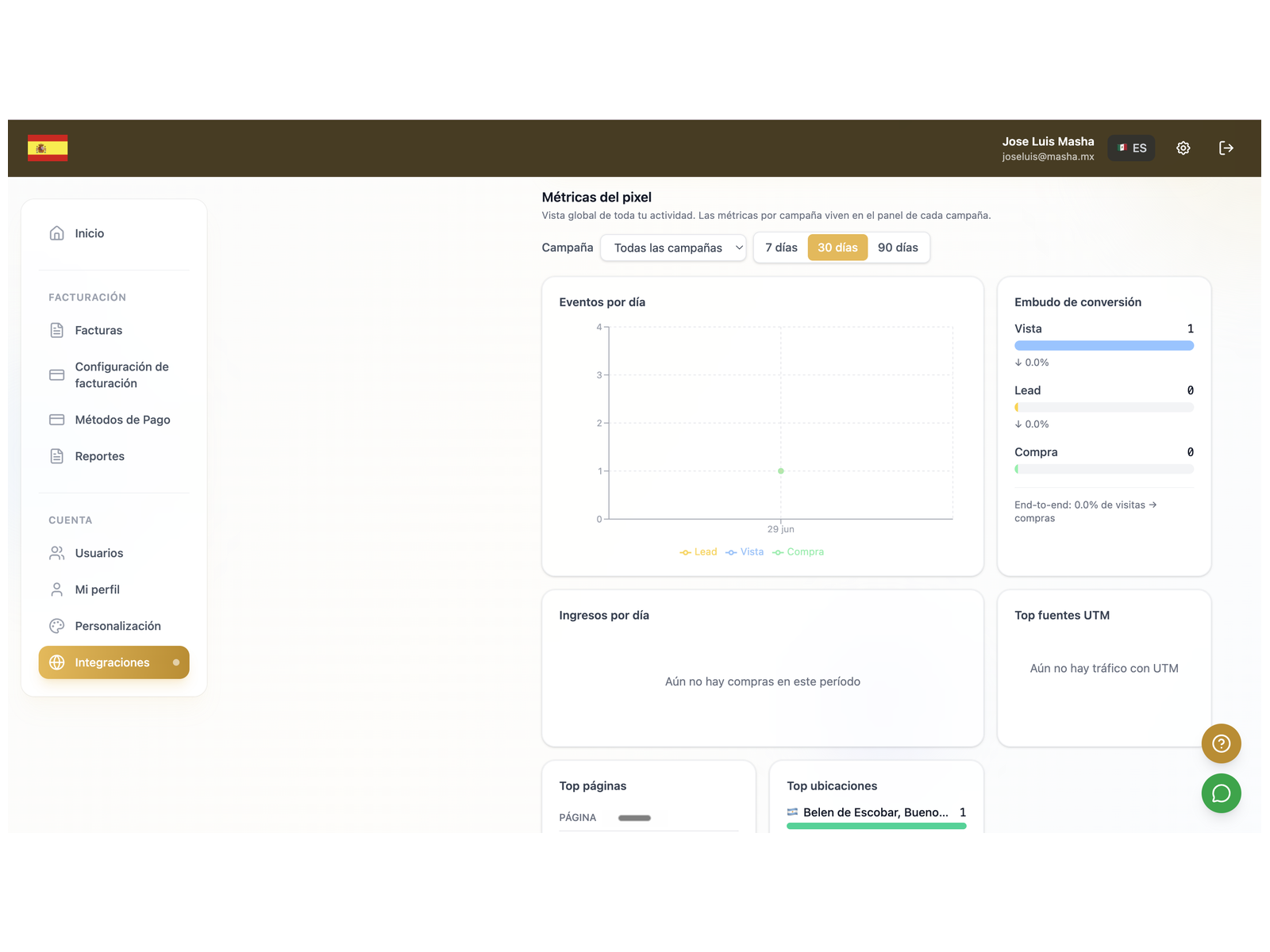Image resolution: width=1270 pixels, height=952 pixels.
Task: Click the green data point on 29 jun
Action: (781, 471)
